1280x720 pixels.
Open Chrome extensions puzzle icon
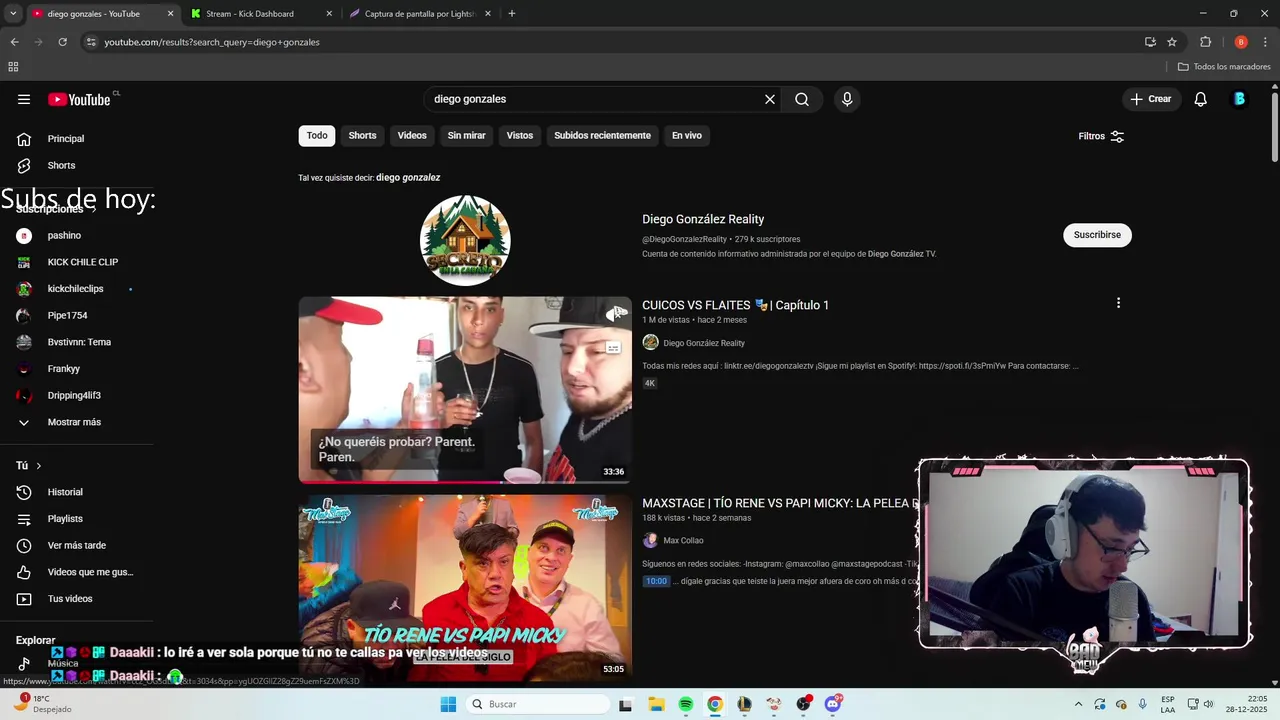click(x=1205, y=42)
